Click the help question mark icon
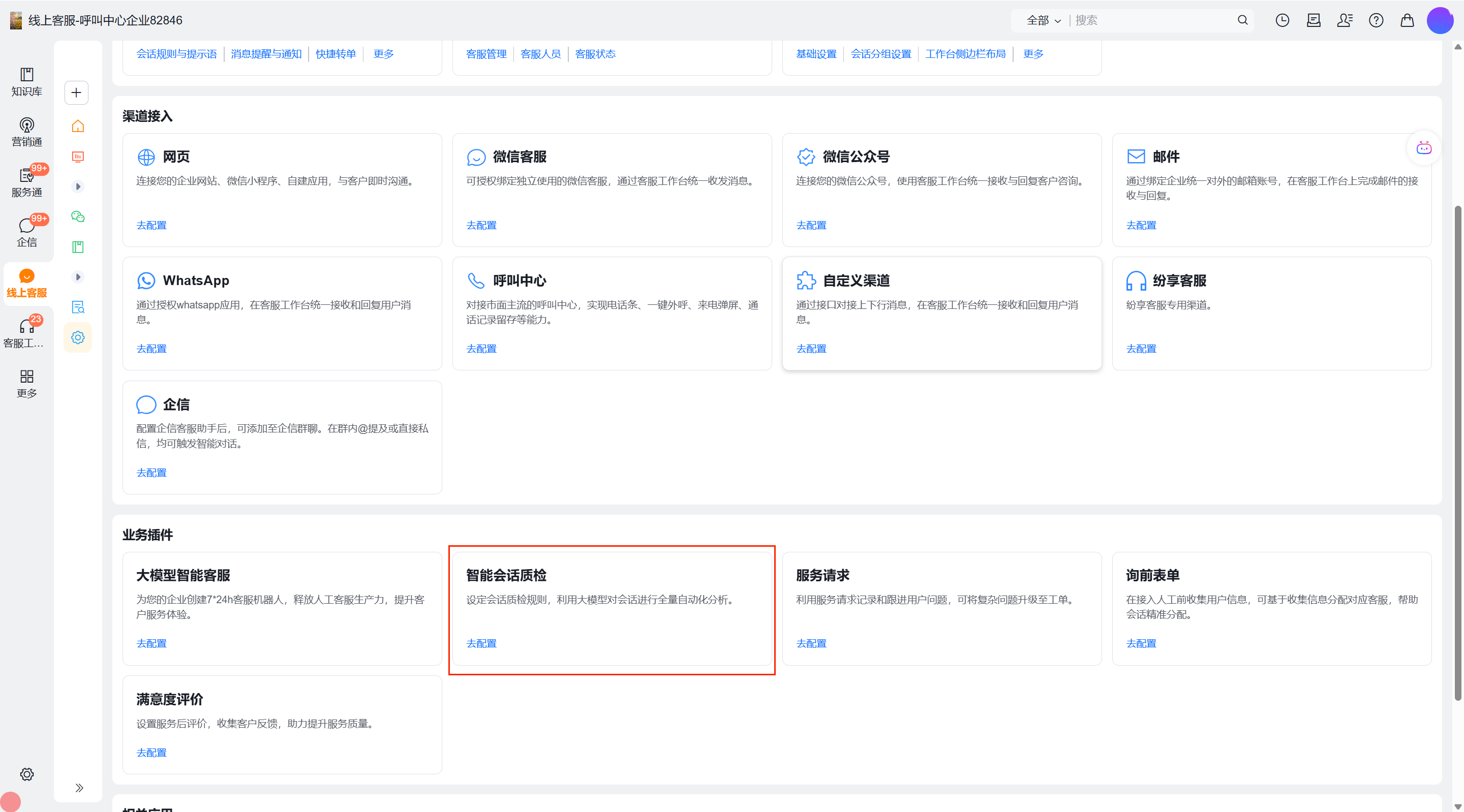 [x=1376, y=20]
